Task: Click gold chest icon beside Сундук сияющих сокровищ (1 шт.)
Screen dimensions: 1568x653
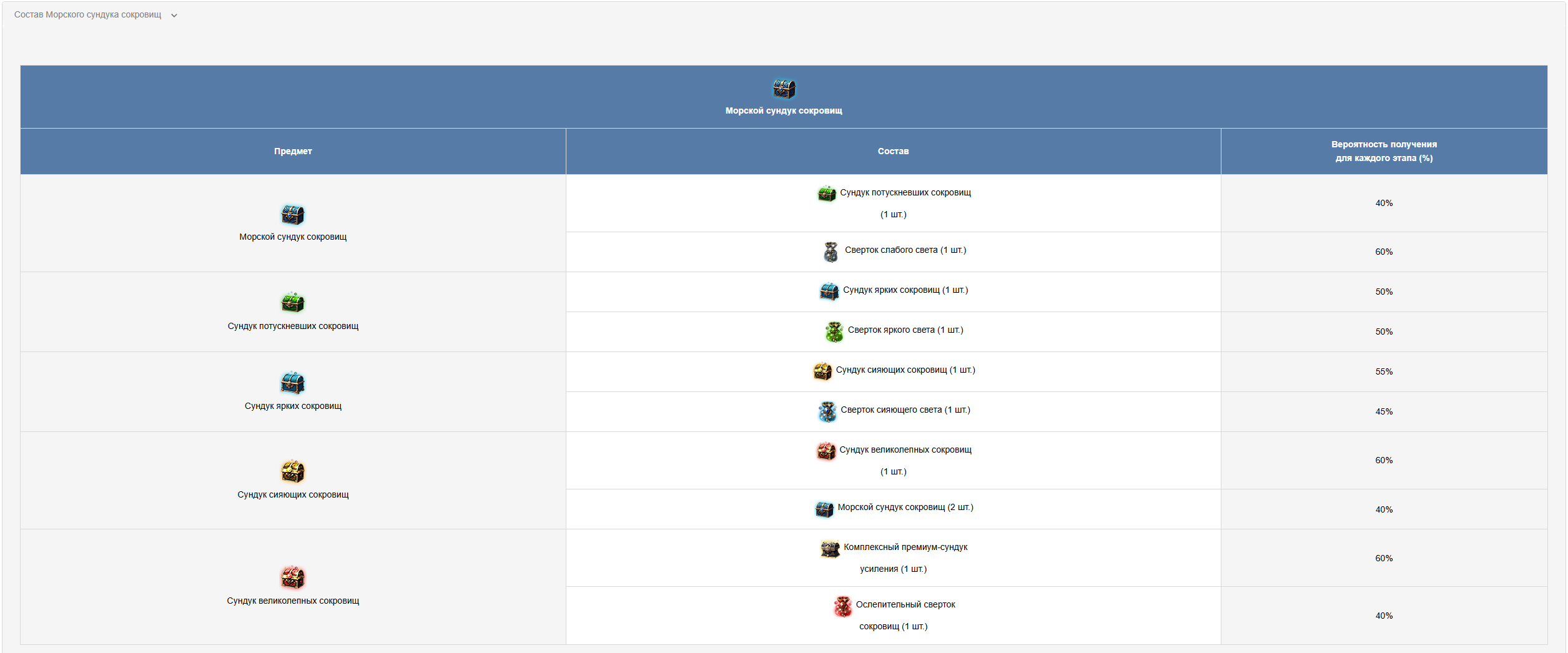Action: tap(822, 371)
